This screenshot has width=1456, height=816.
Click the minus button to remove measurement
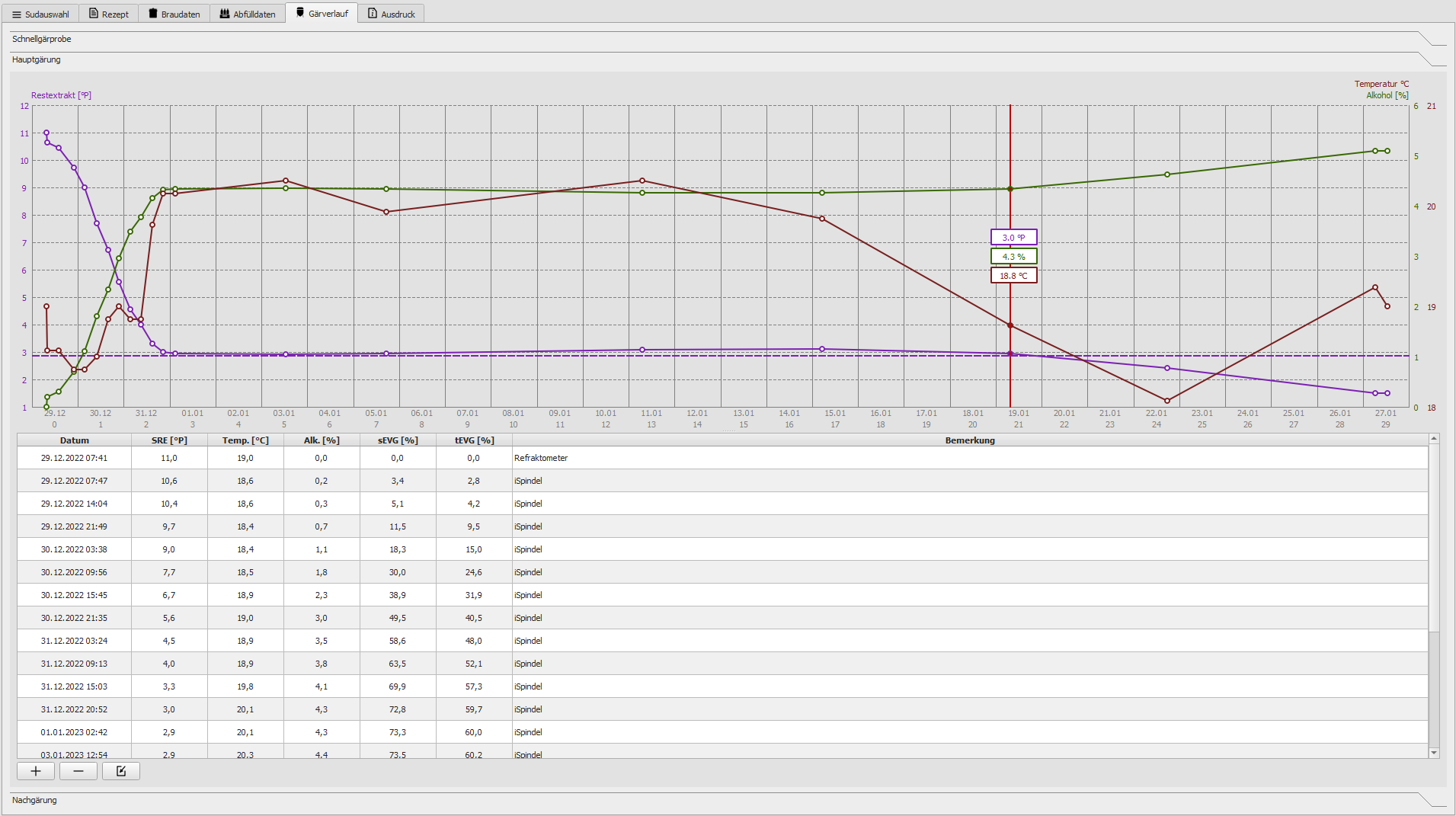pyautogui.click(x=78, y=771)
